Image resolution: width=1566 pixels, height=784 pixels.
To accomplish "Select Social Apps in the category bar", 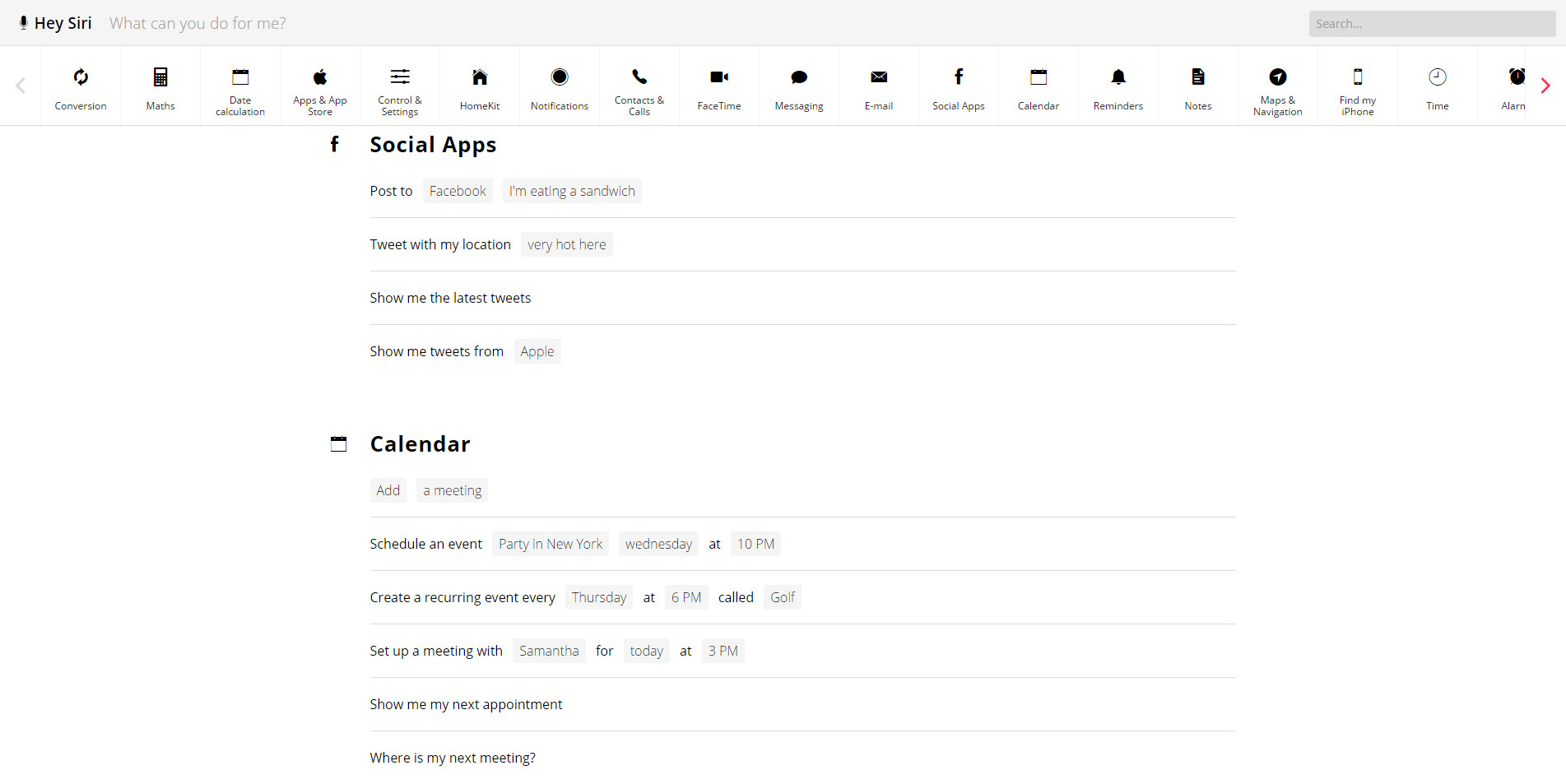I will tap(959, 86).
